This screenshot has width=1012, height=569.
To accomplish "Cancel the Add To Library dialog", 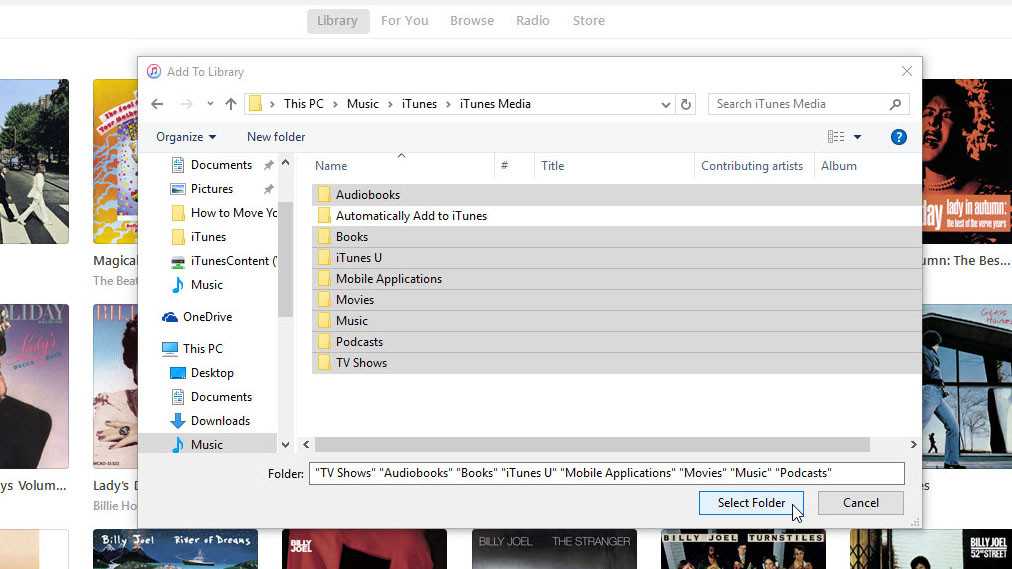I will coord(860,503).
